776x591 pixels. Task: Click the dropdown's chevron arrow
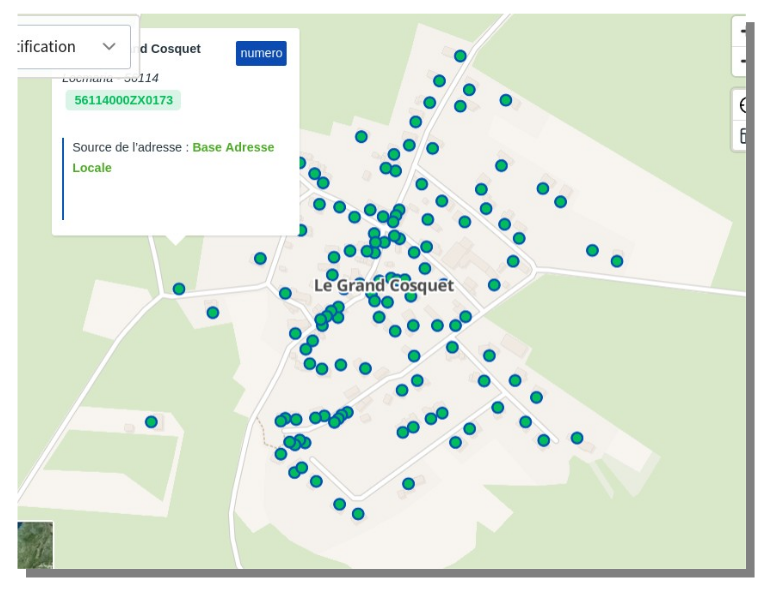click(109, 47)
